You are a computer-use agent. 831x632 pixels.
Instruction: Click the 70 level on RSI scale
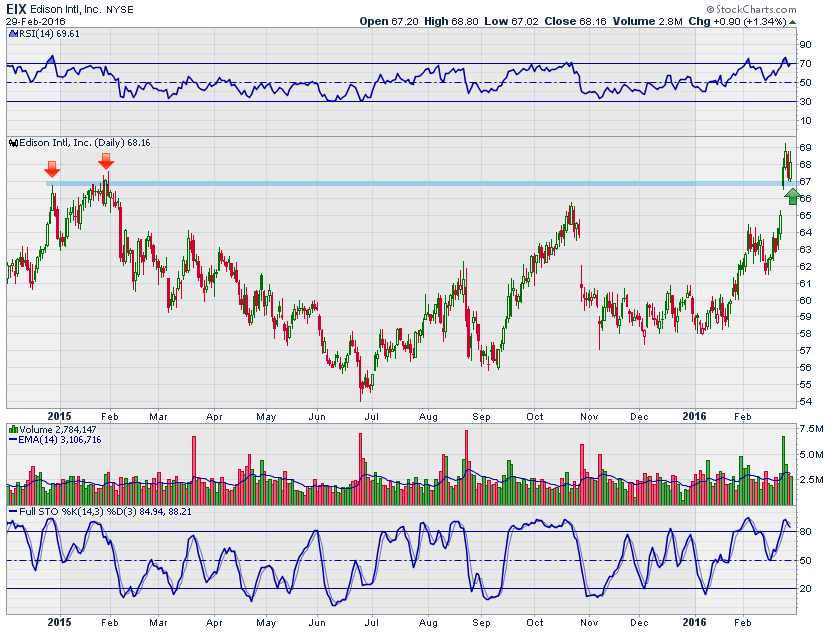pyautogui.click(x=806, y=64)
